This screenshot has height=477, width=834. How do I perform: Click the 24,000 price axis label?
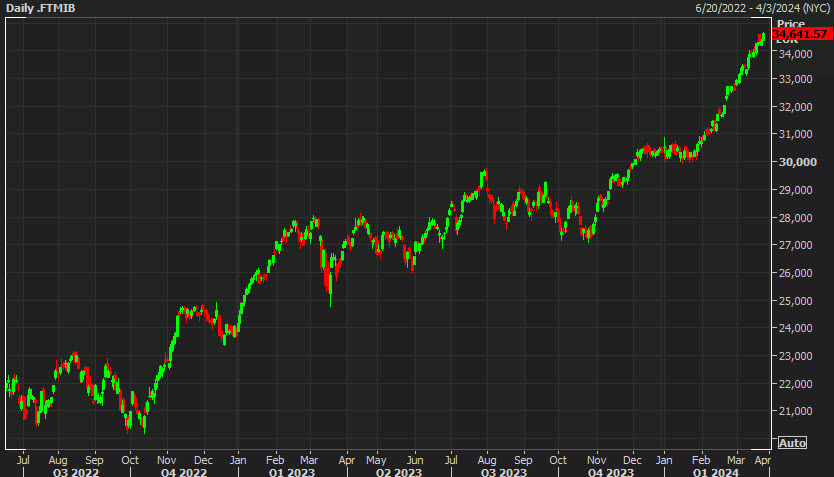tap(795, 328)
